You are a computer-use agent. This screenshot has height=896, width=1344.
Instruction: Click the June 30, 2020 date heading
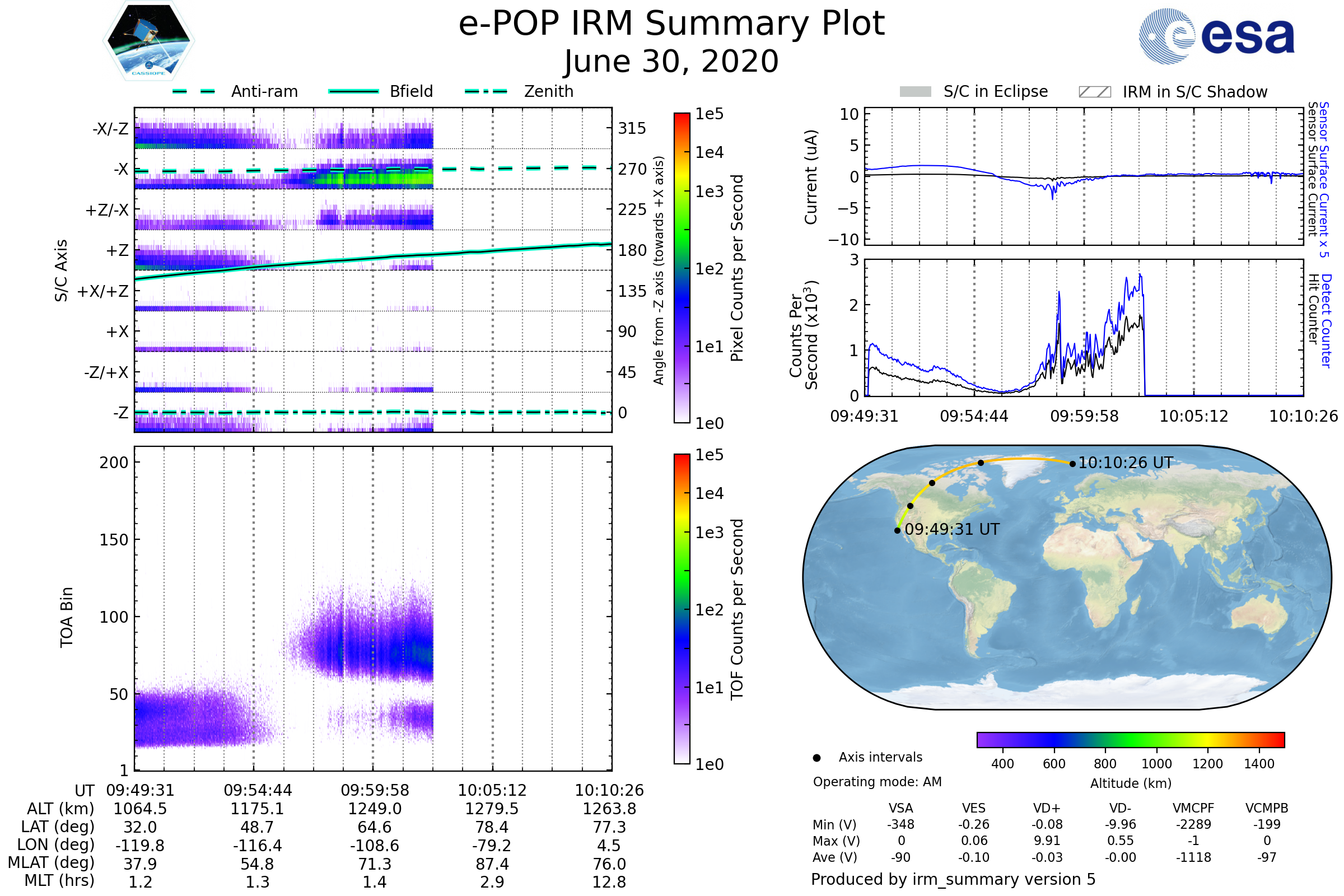[x=671, y=61]
